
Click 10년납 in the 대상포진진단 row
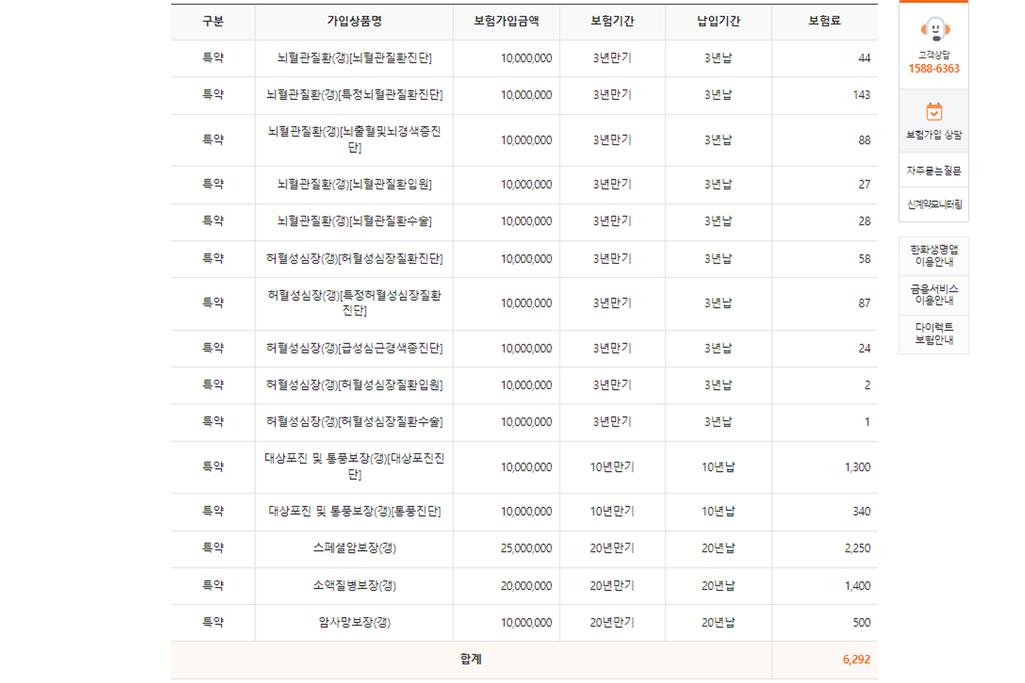pyautogui.click(x=718, y=467)
